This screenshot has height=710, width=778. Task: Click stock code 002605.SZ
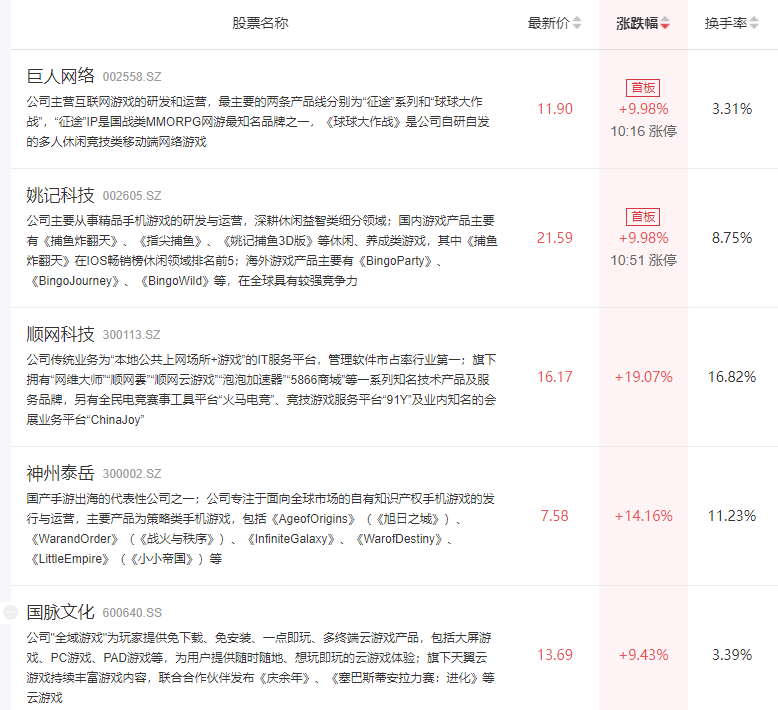tap(132, 196)
